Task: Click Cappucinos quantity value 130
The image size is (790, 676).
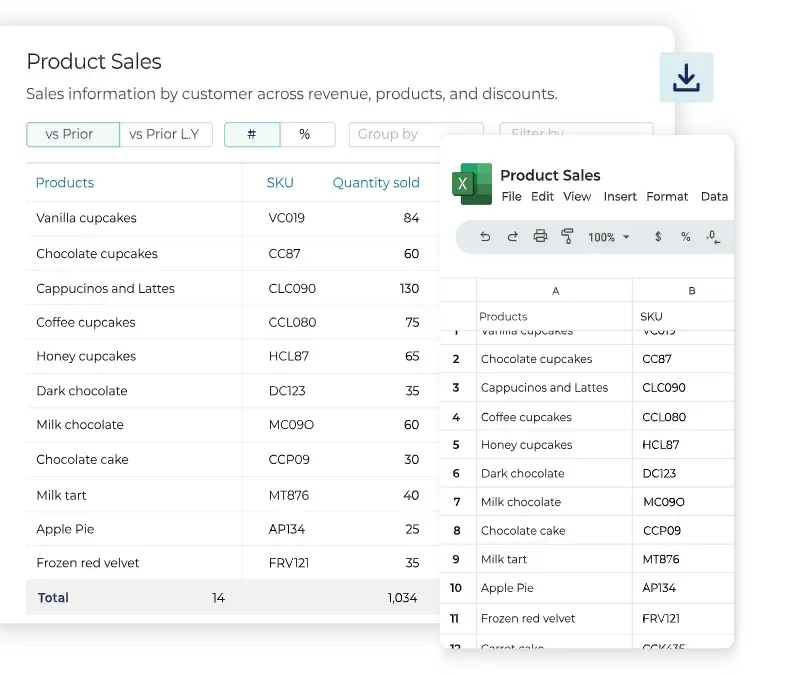Action: pyautogui.click(x=409, y=289)
